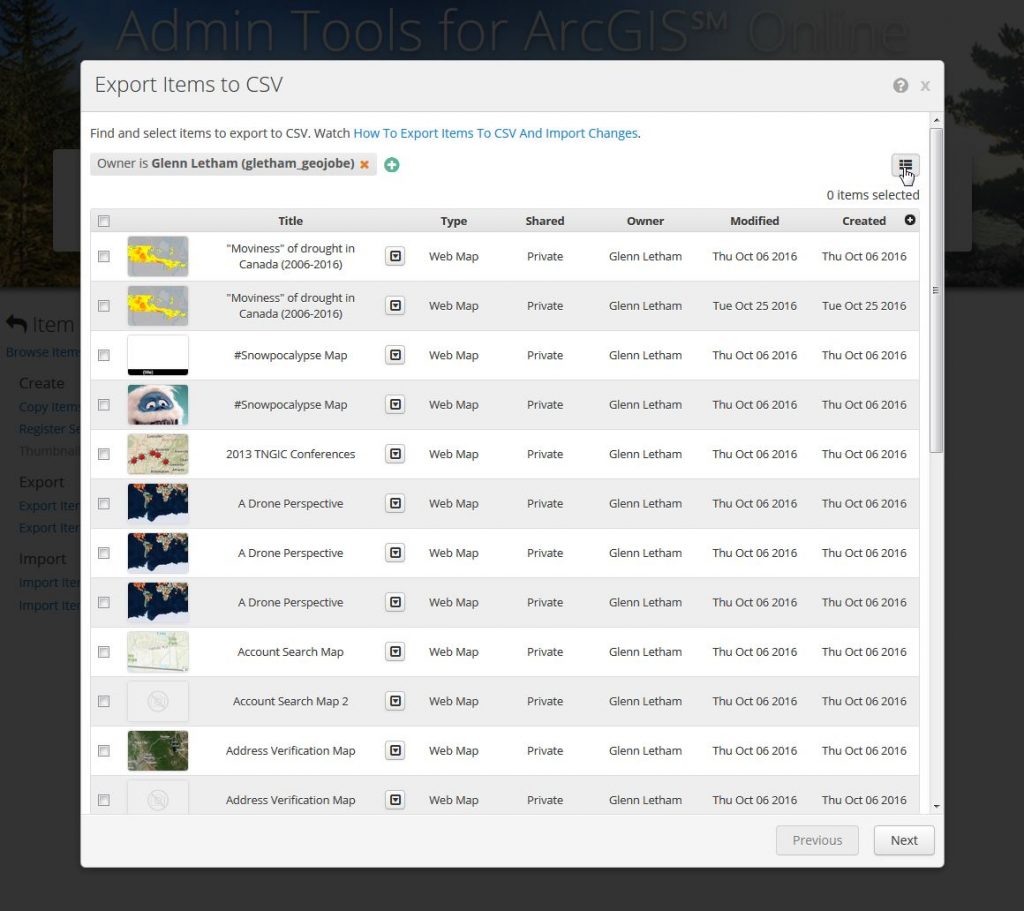
Task: Click the yeti #Snowpocalypse Map thumbnail
Action: point(158,405)
